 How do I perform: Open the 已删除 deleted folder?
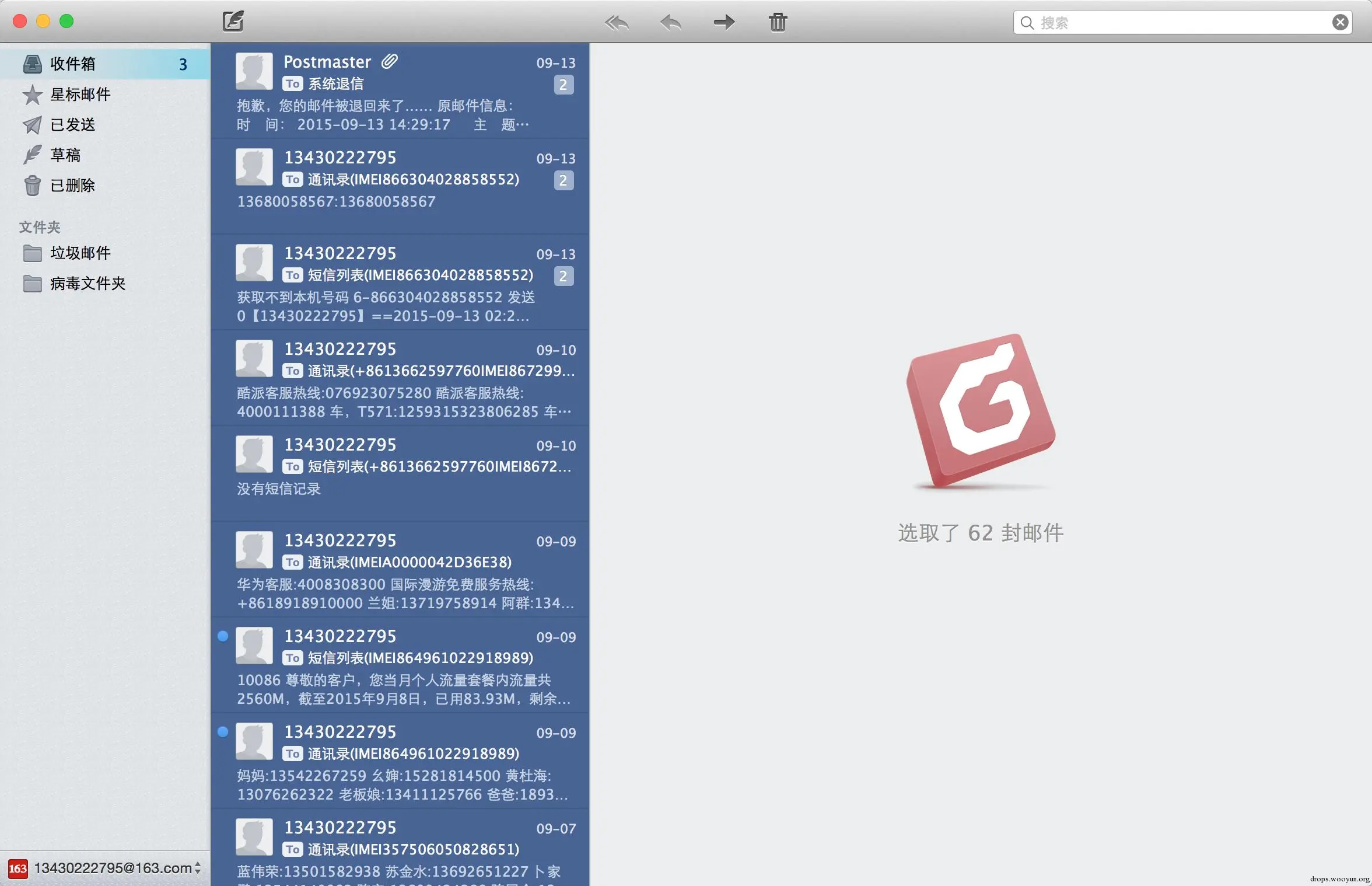pyautogui.click(x=72, y=185)
